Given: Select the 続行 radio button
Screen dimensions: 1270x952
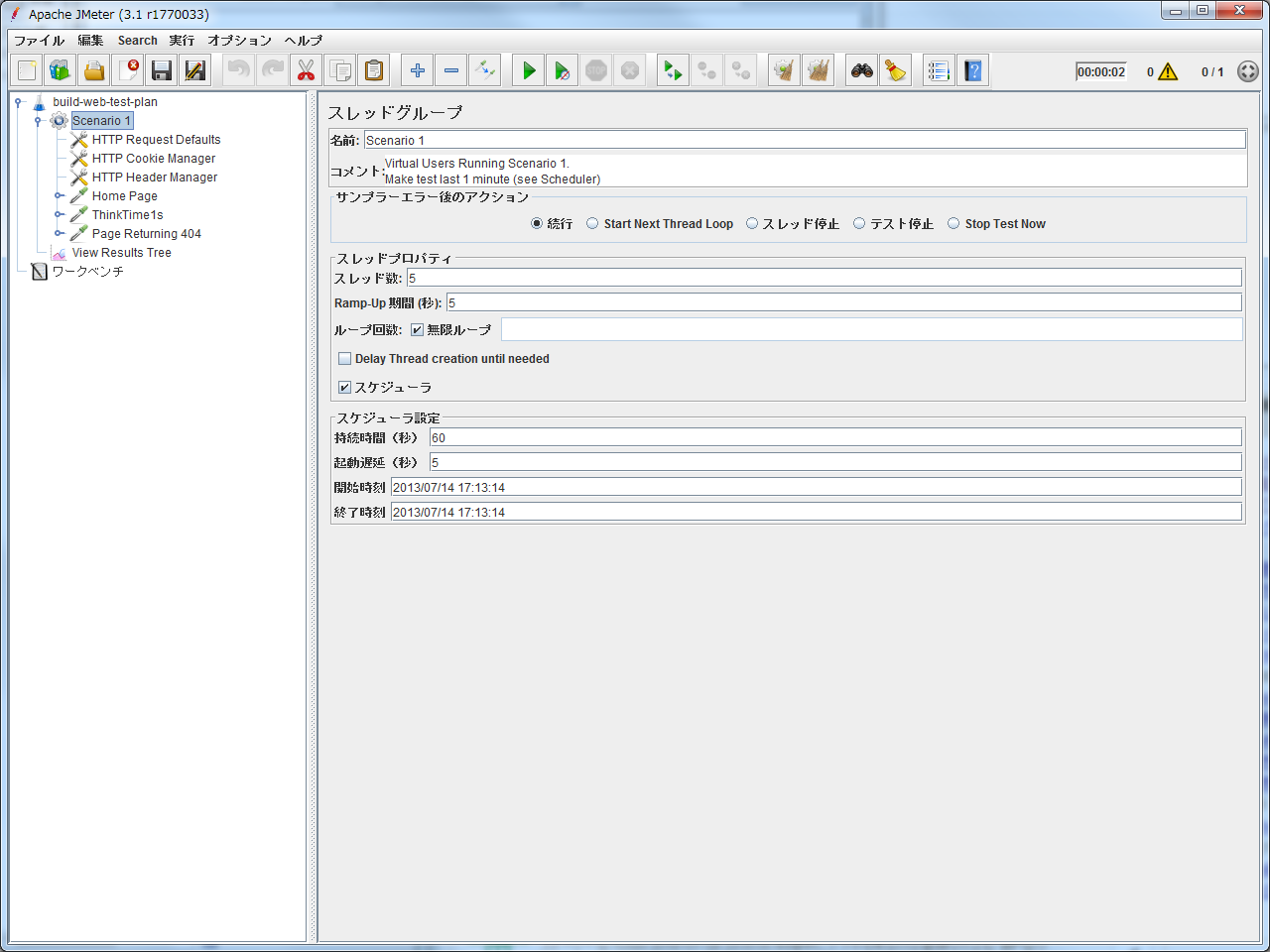Looking at the screenshot, I should click(537, 224).
